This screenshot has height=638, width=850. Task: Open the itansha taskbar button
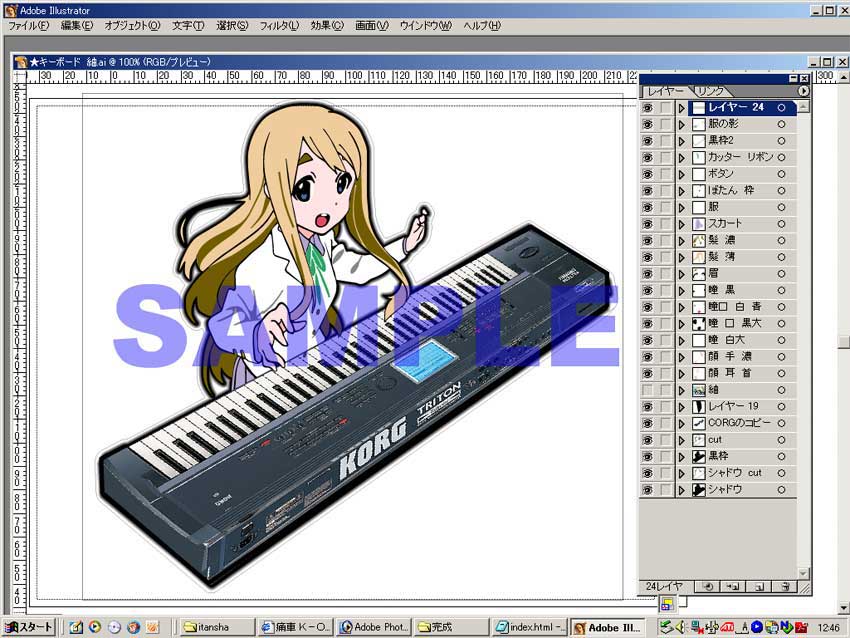[x=216, y=627]
